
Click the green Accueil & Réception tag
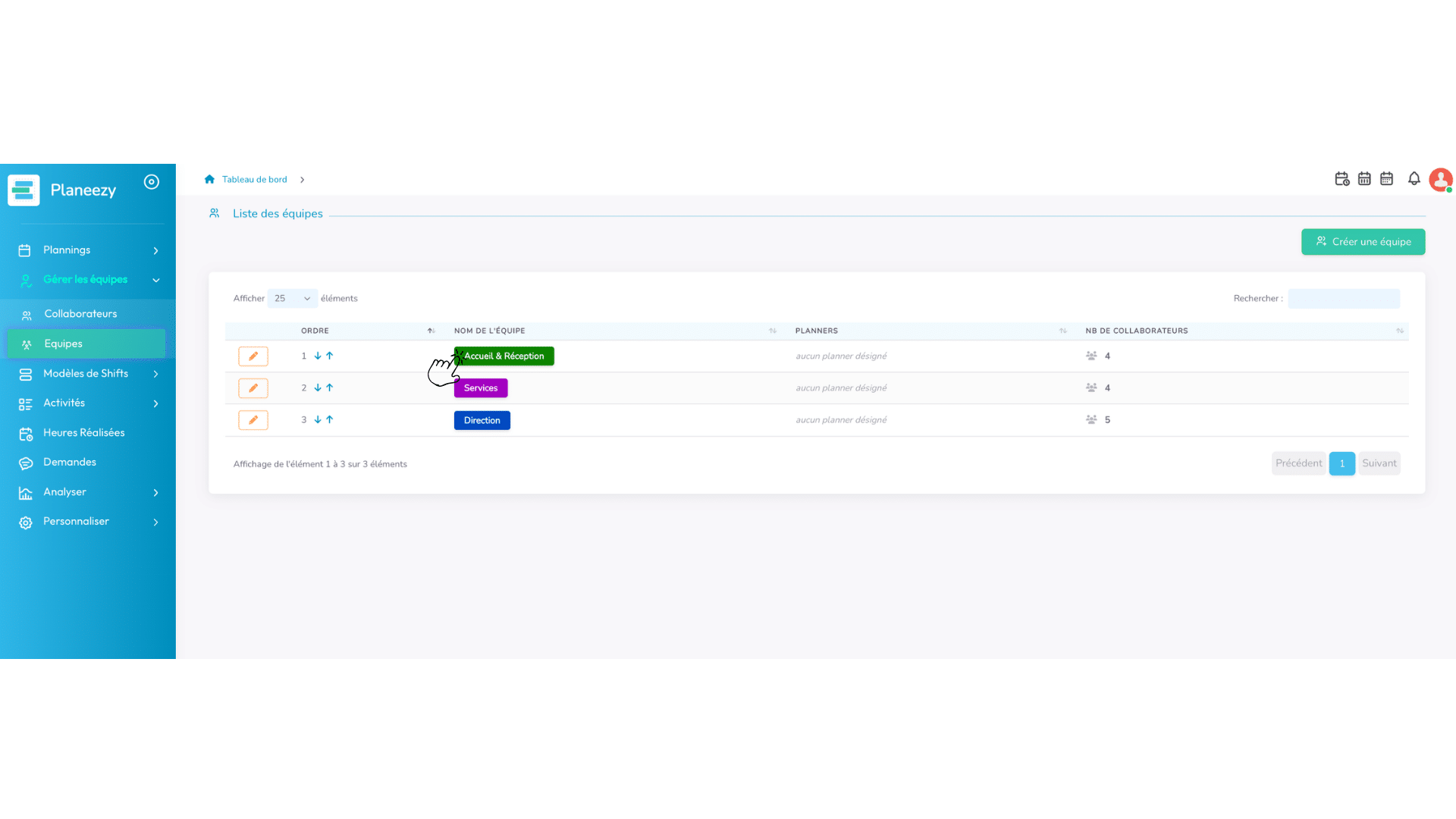(x=504, y=356)
